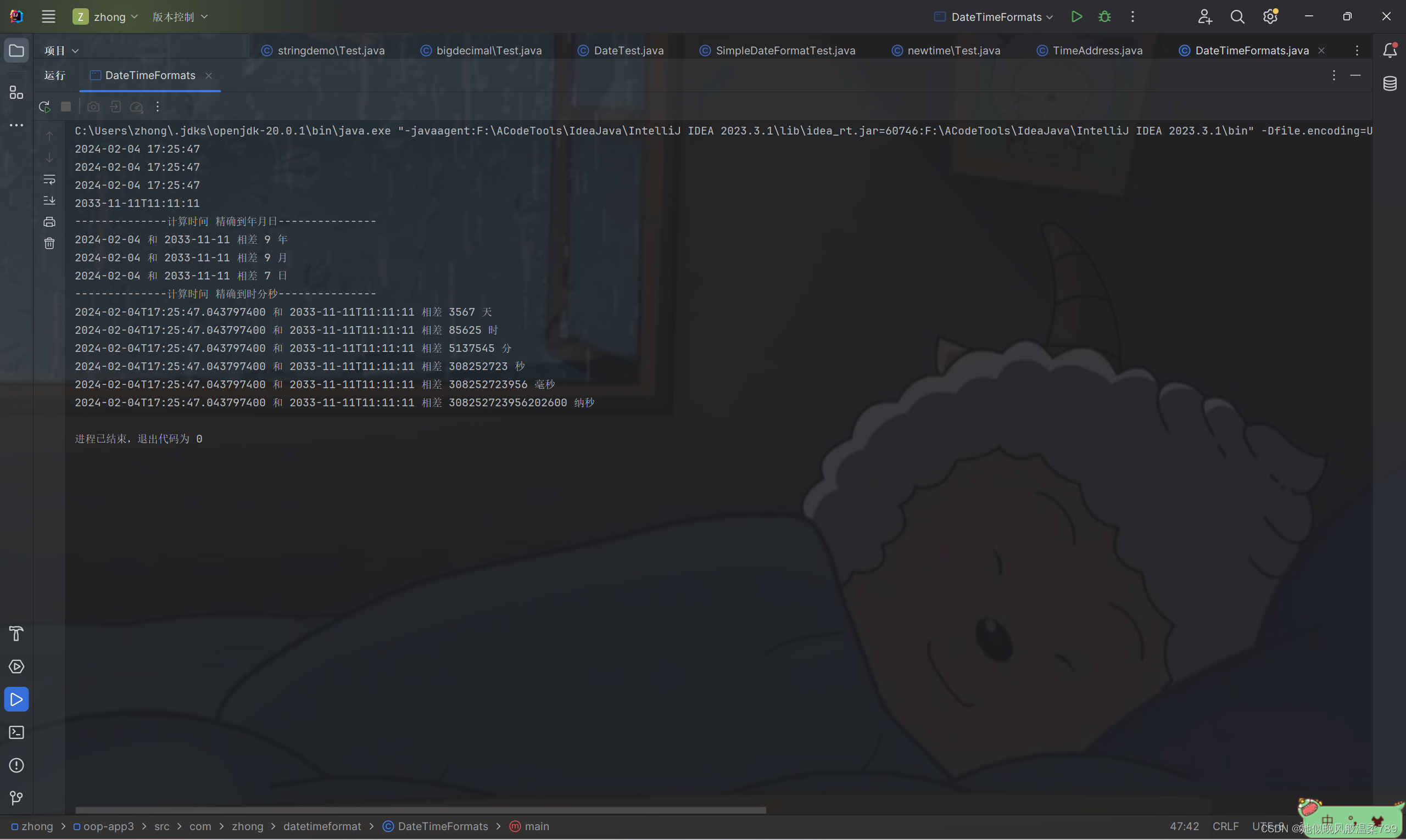Open editor tabs options menu
Image resolution: width=1406 pixels, height=840 pixels.
click(x=1357, y=51)
